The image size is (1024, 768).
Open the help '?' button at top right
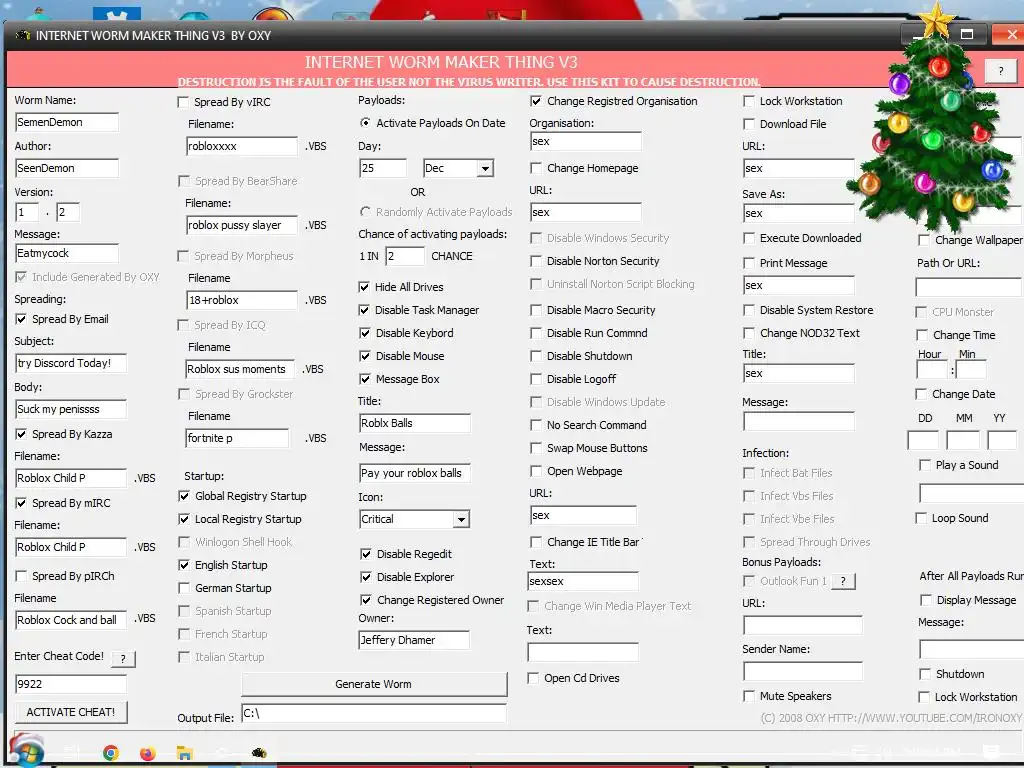point(1000,71)
